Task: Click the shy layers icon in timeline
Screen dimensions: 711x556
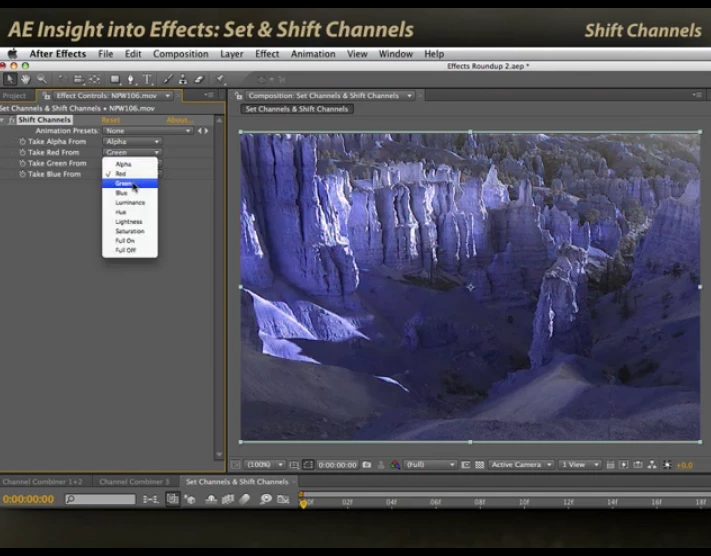Action: tap(211, 499)
